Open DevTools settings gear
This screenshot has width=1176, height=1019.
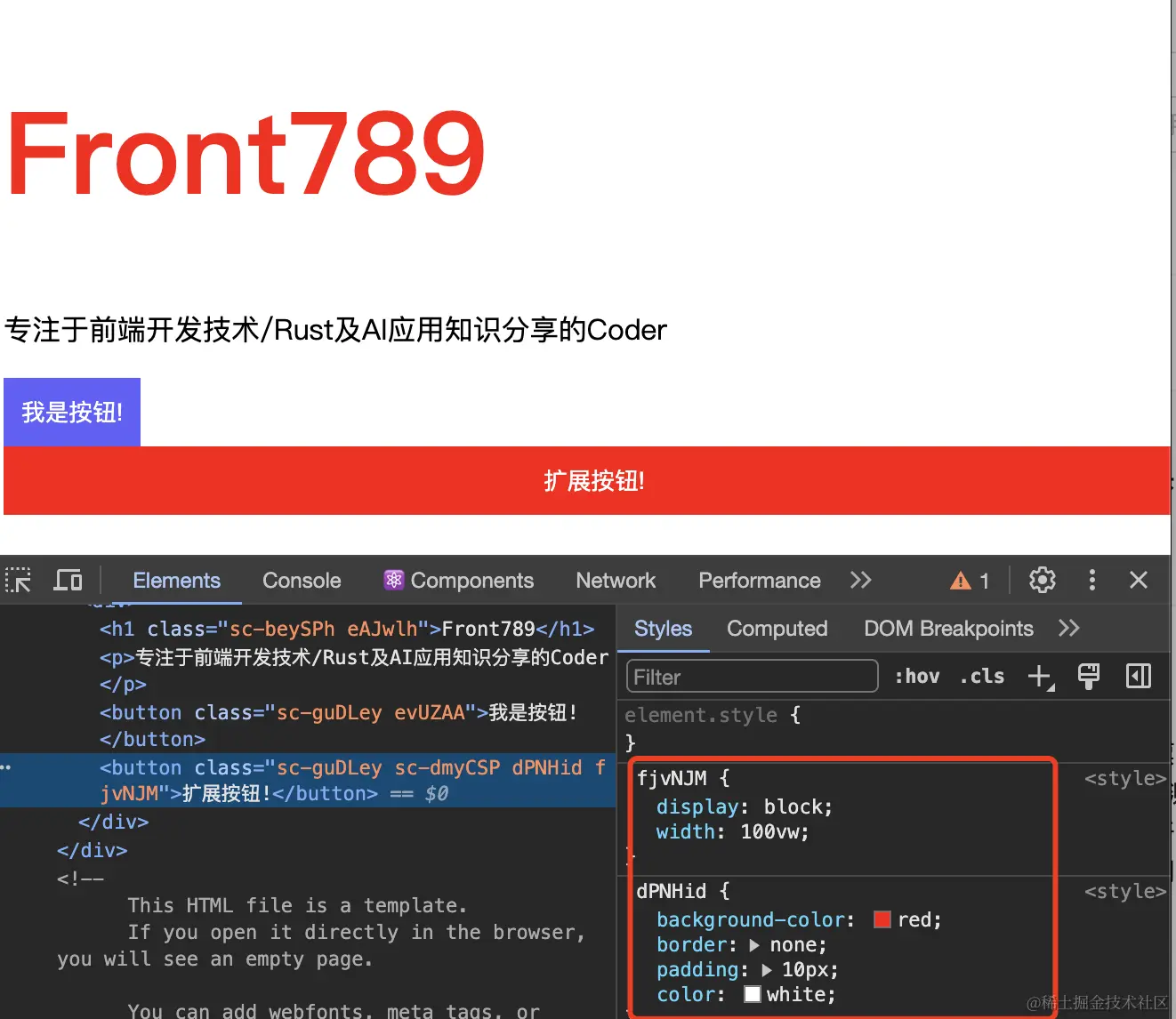1043,581
